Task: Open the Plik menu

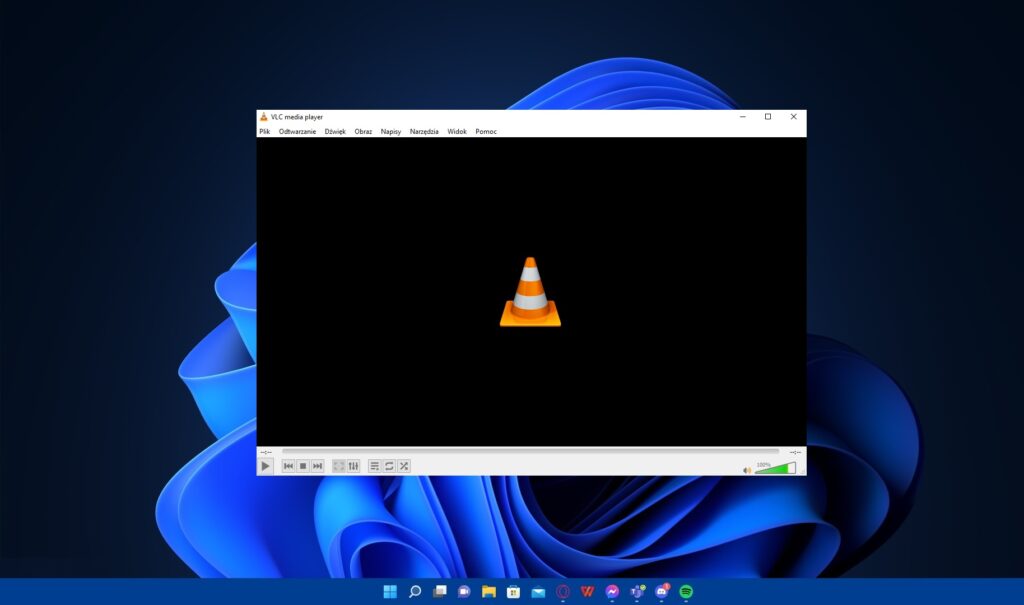Action: click(264, 131)
